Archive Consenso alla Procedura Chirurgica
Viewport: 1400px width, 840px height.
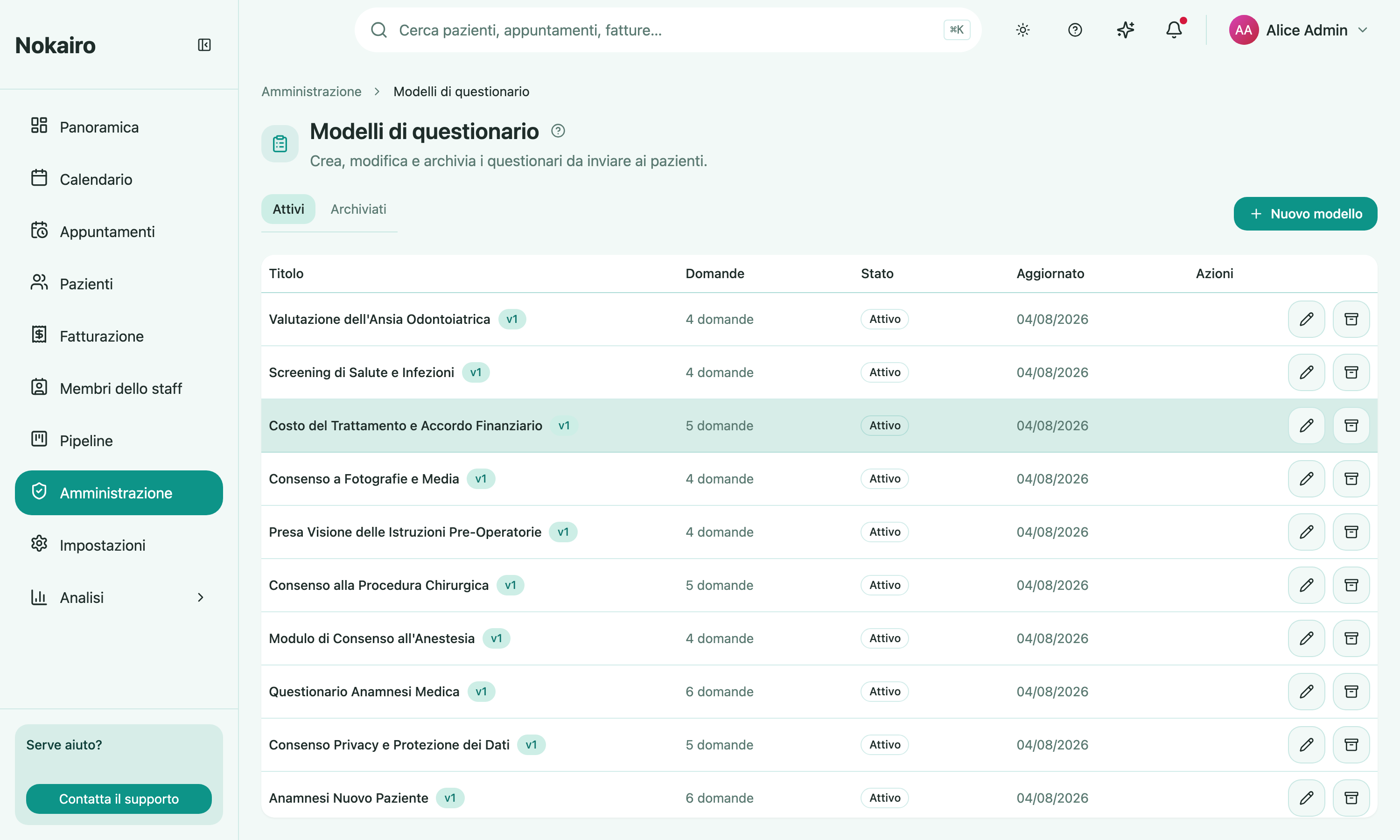click(1351, 585)
